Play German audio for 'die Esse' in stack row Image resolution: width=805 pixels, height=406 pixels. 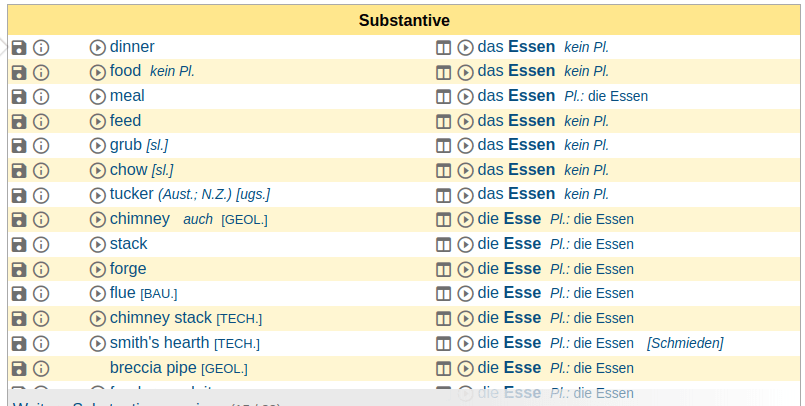click(x=465, y=244)
